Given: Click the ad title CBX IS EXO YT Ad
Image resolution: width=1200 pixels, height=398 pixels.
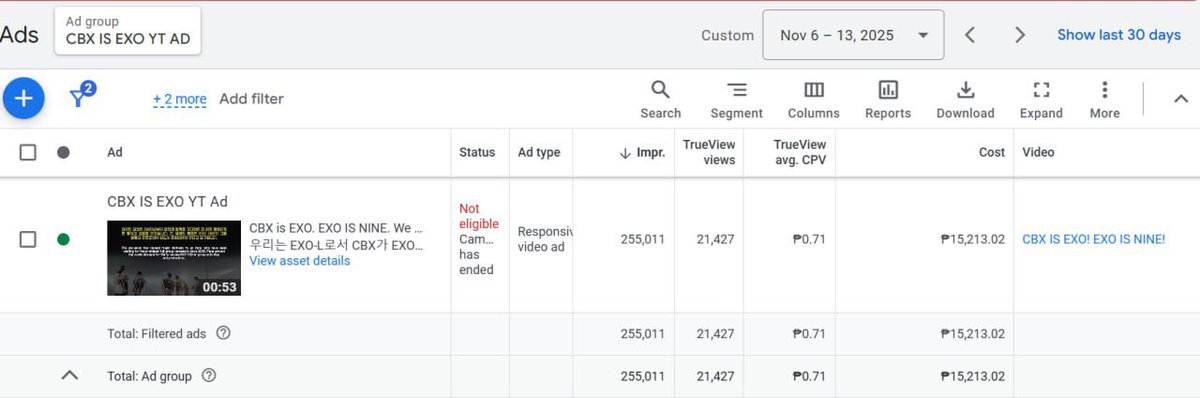Looking at the screenshot, I should point(167,201).
